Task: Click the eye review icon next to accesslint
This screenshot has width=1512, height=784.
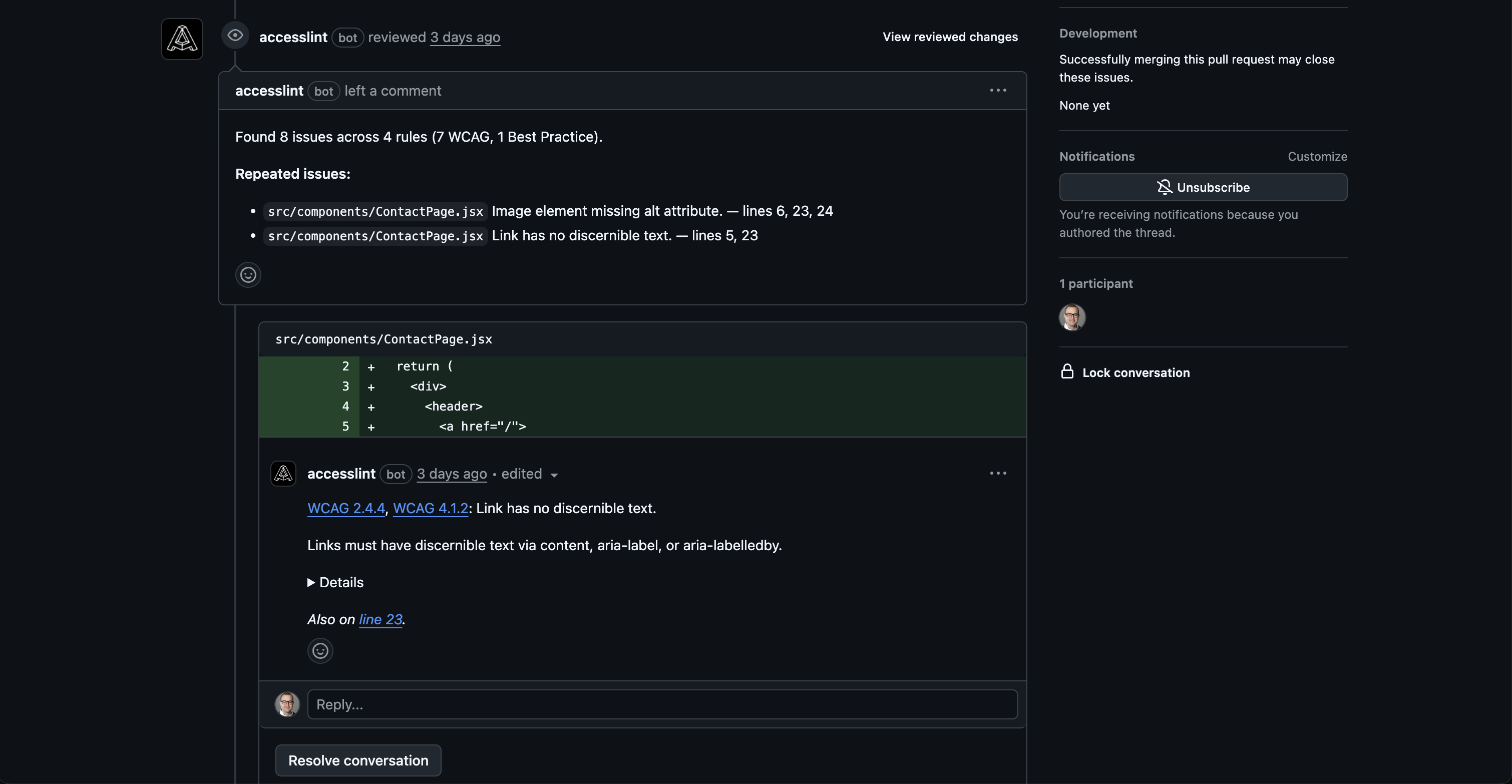Action: click(x=235, y=36)
